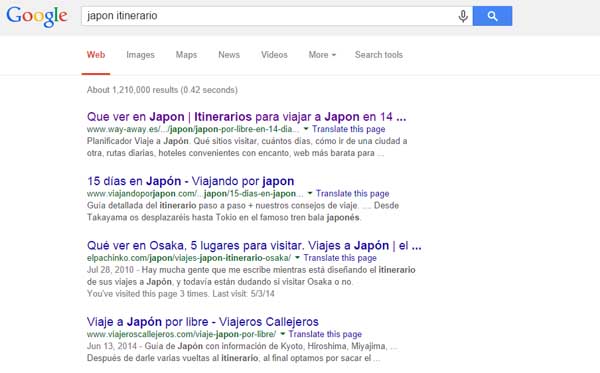Click the www.viajandoporjapon.com green URL text

click(x=195, y=193)
